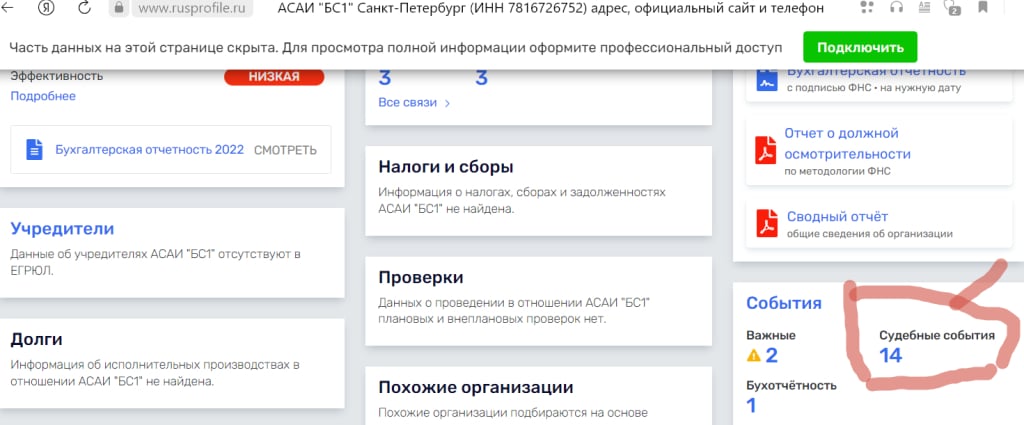Open the Отчет о должной осмотрительности link
The width and height of the screenshot is (1024, 425).
coord(848,144)
